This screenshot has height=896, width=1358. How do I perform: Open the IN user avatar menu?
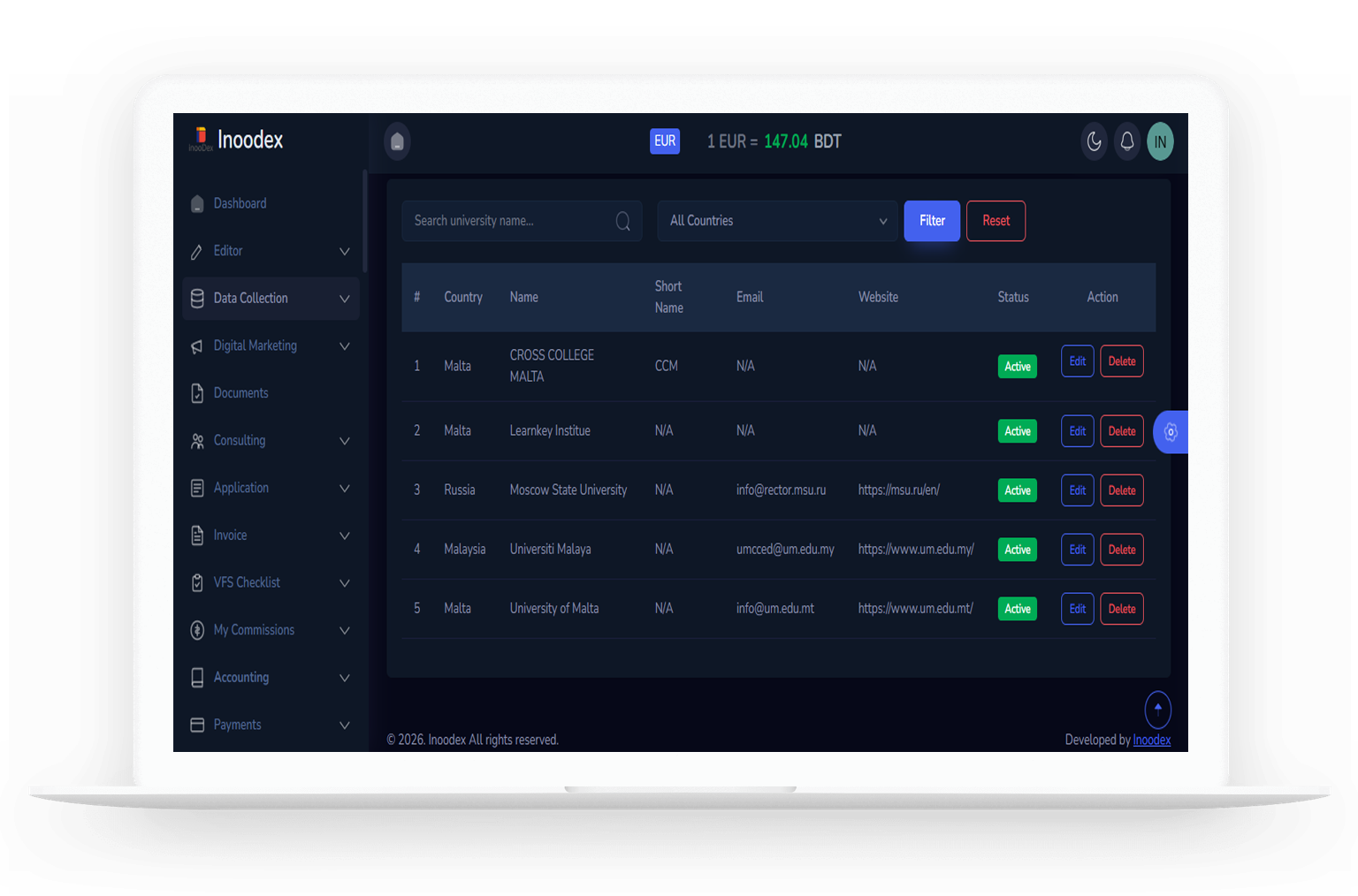pyautogui.click(x=1160, y=141)
